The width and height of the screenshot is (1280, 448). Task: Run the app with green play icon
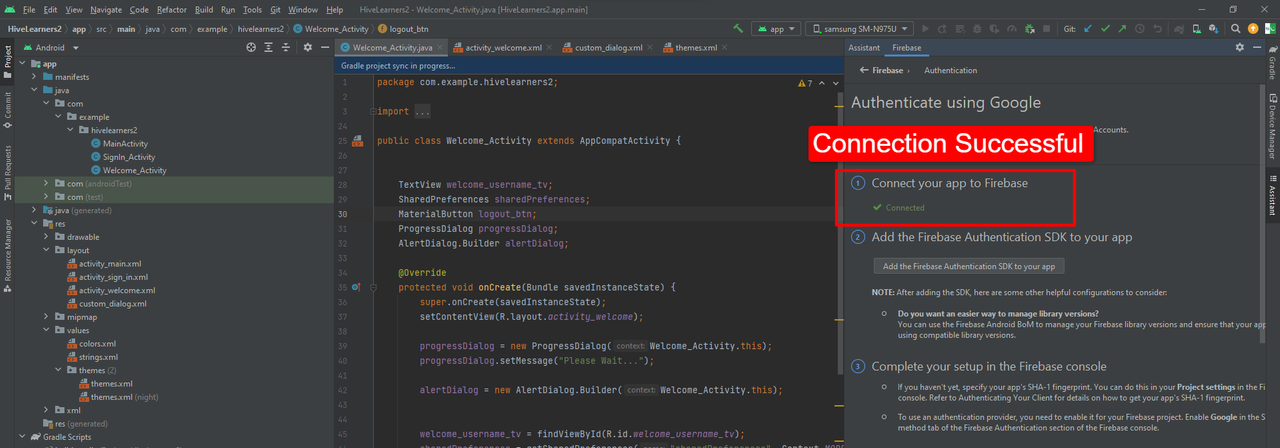pyautogui.click(x=926, y=29)
